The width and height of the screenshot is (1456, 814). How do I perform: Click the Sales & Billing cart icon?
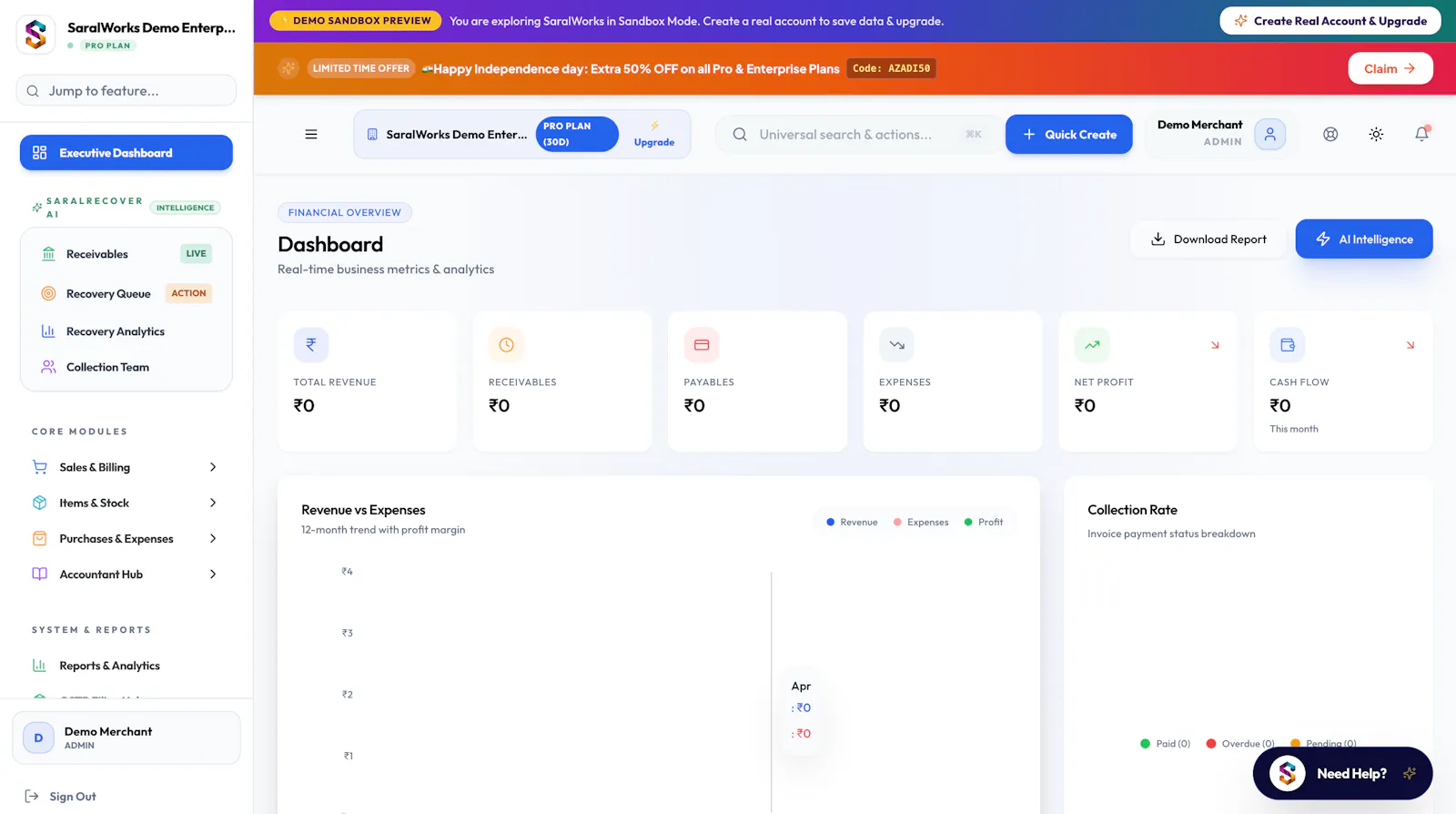tap(40, 467)
